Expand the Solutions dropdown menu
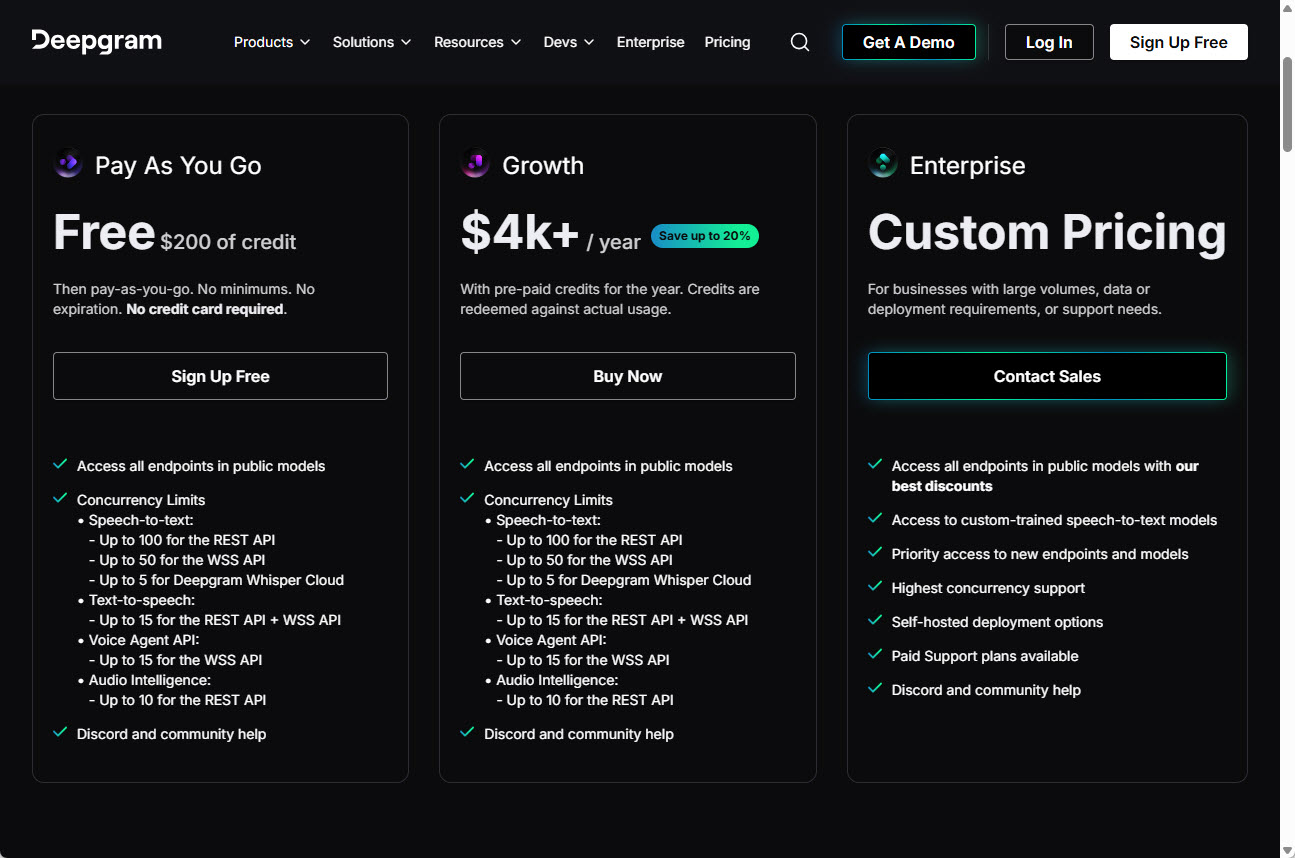The width and height of the screenshot is (1295, 858). [372, 42]
